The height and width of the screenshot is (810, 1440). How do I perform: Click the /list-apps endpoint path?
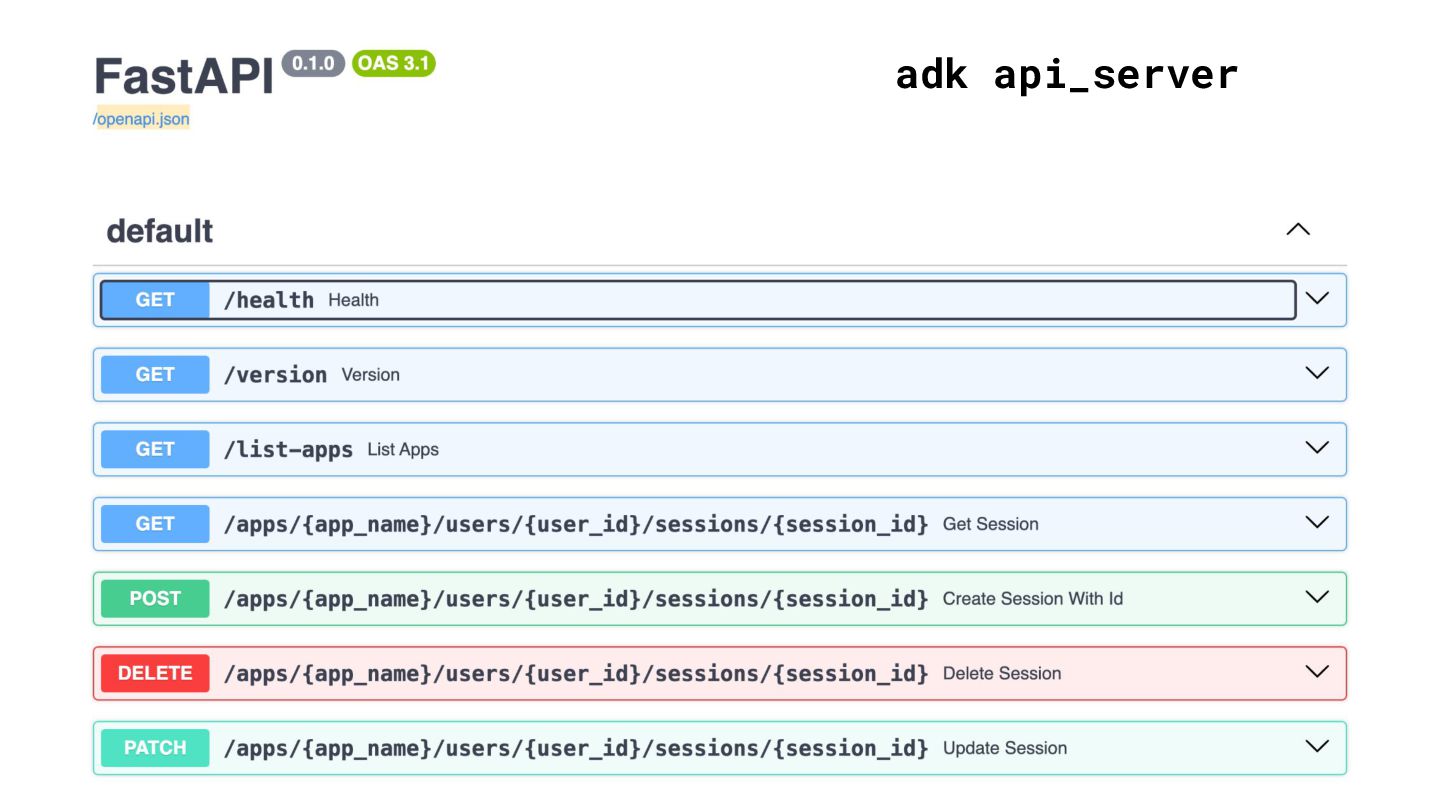click(x=288, y=450)
